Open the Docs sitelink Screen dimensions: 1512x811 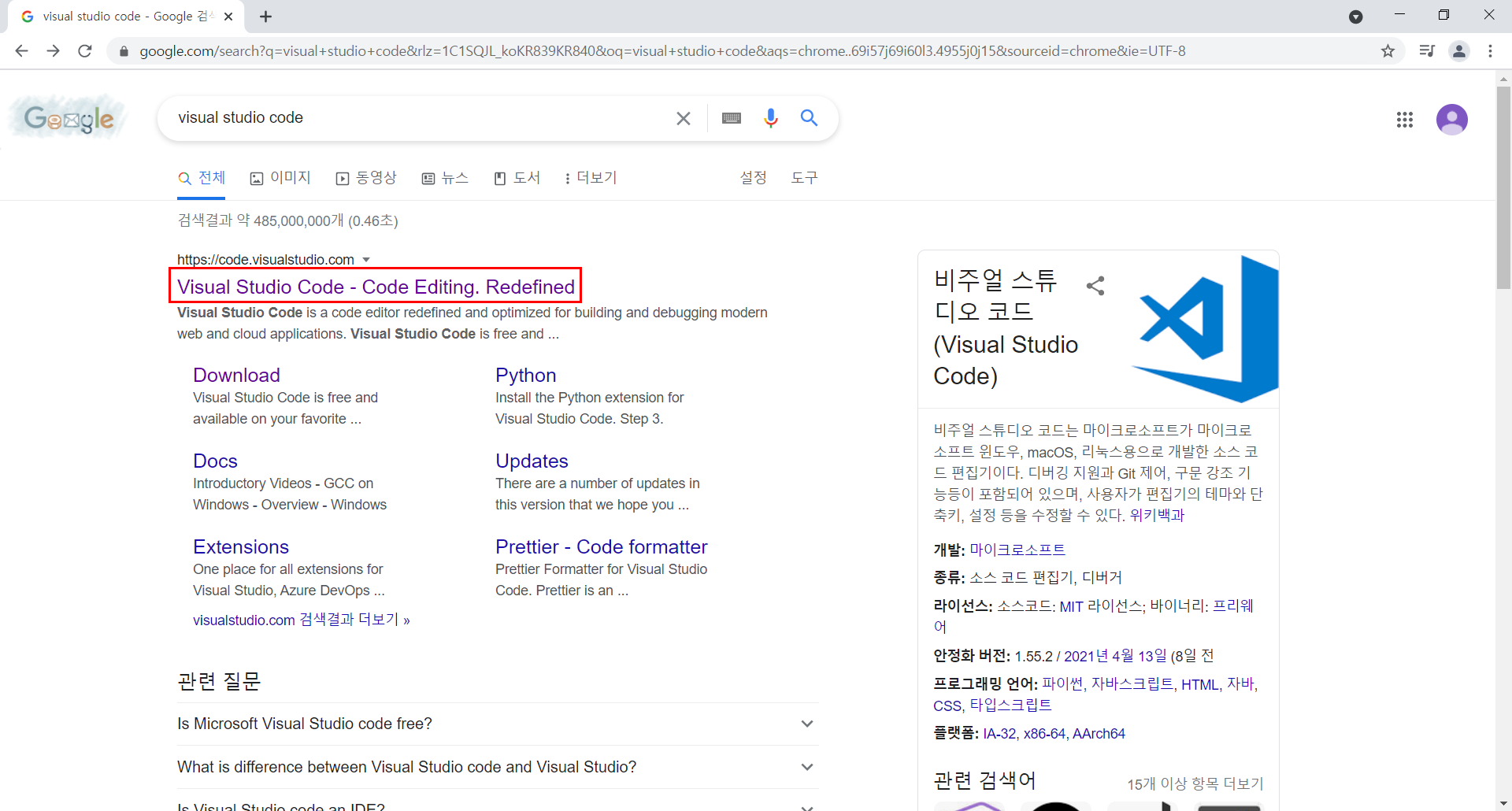(x=215, y=461)
